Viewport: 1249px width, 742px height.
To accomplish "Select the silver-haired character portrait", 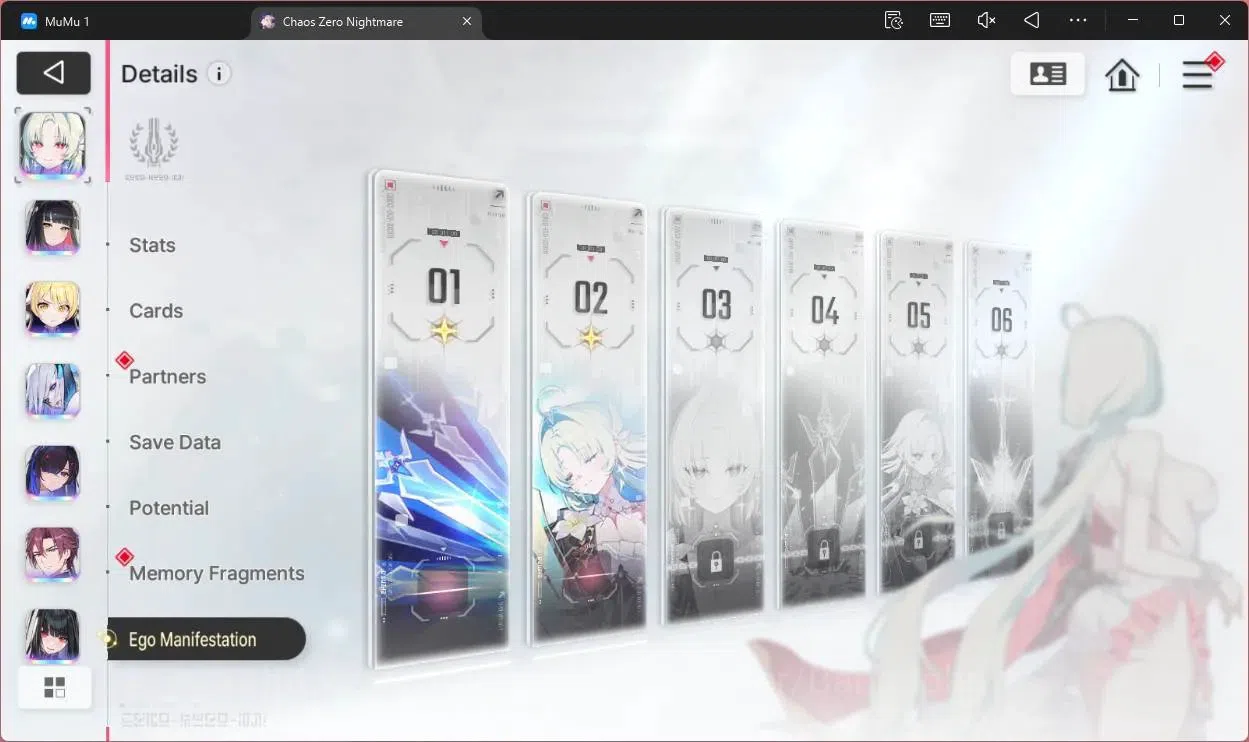I will (53, 391).
